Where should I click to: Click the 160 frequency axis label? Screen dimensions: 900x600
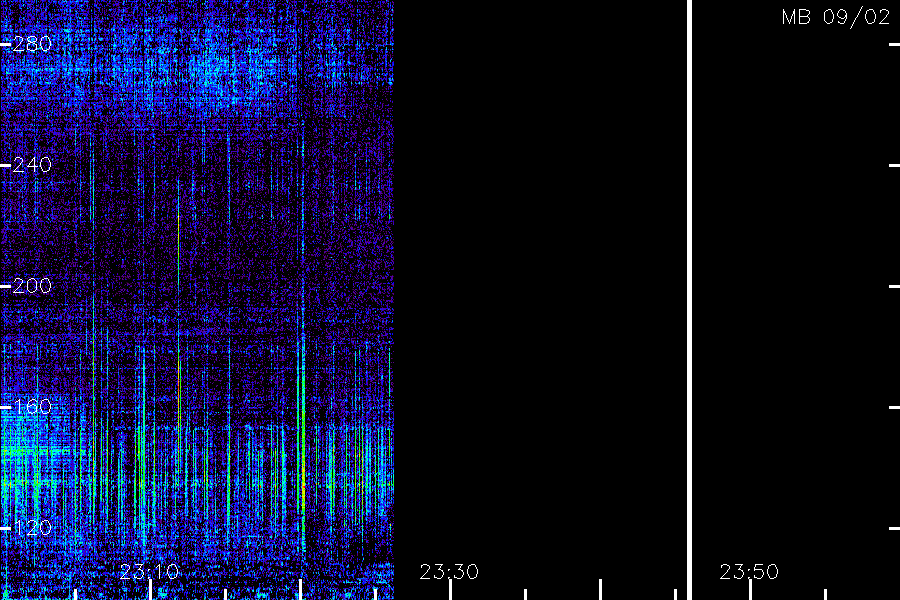[x=32, y=407]
